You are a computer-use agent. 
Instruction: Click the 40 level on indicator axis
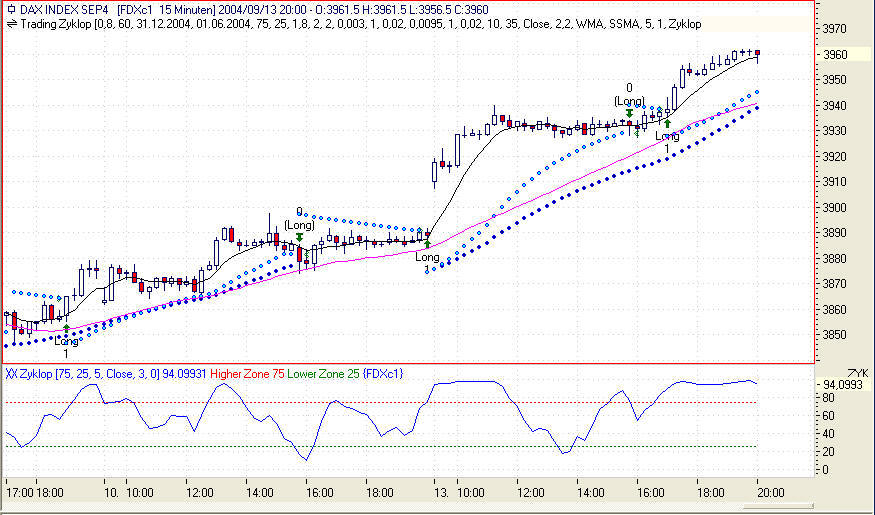pos(829,433)
